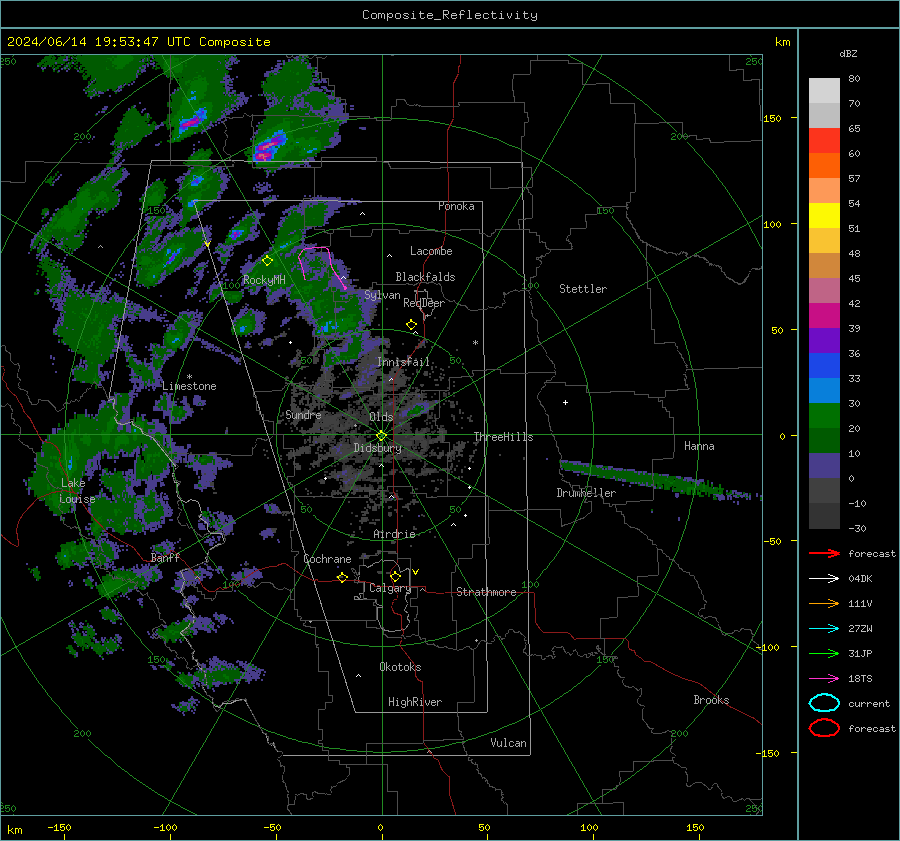
Task: Click the ThreeHills city label
Action: click(503, 437)
